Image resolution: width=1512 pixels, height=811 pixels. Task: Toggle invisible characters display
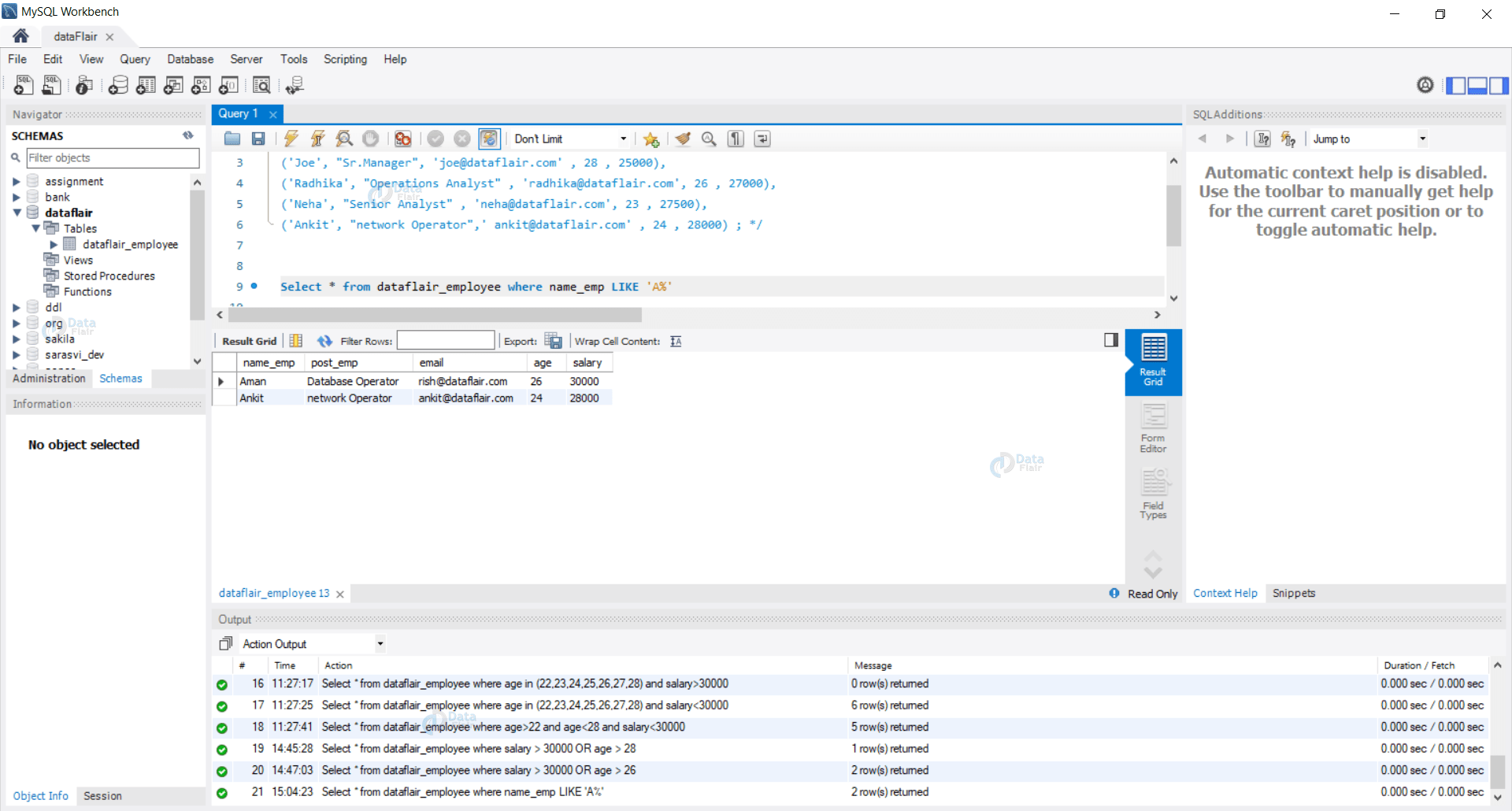coord(736,139)
